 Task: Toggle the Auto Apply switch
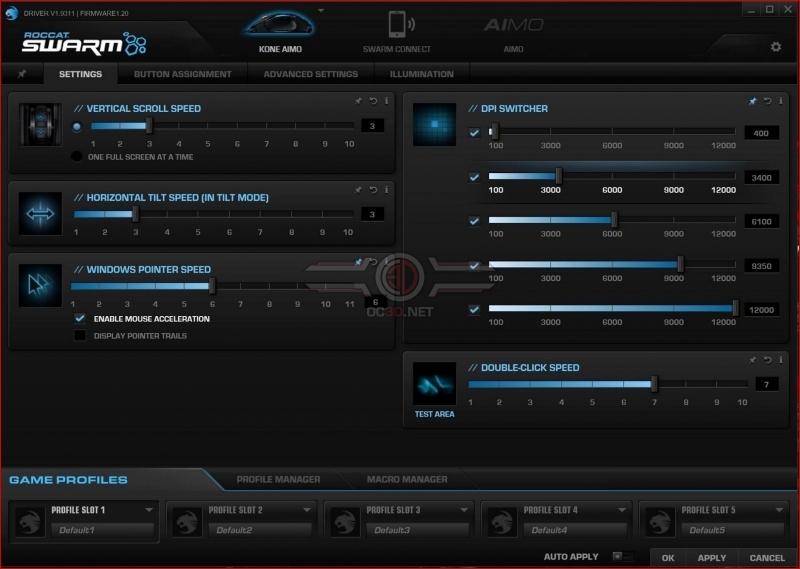click(x=622, y=556)
